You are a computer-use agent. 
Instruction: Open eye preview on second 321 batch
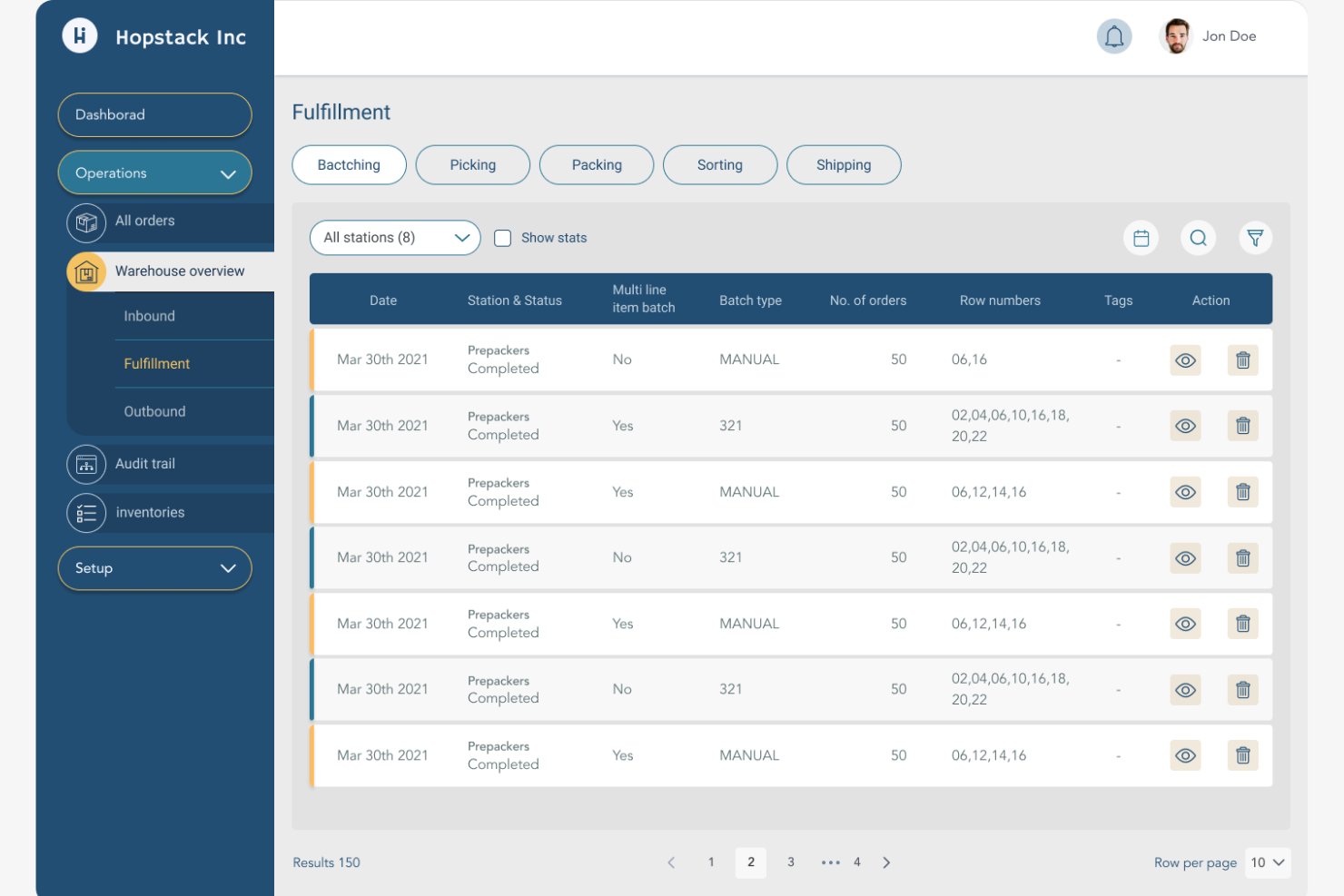[1185, 558]
